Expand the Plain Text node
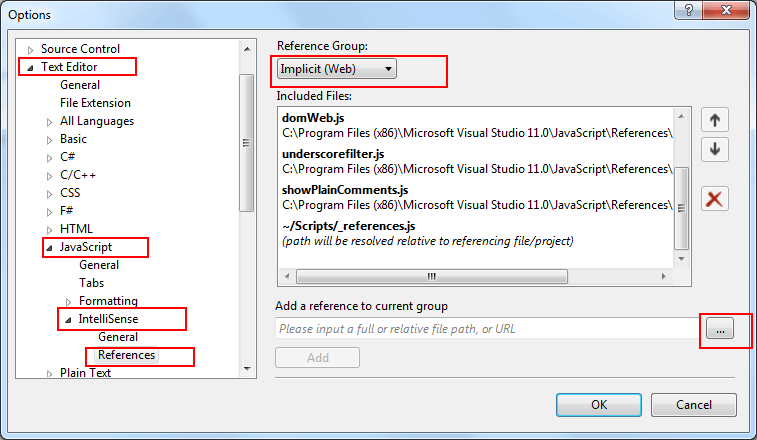The image size is (757, 440). tap(49, 373)
